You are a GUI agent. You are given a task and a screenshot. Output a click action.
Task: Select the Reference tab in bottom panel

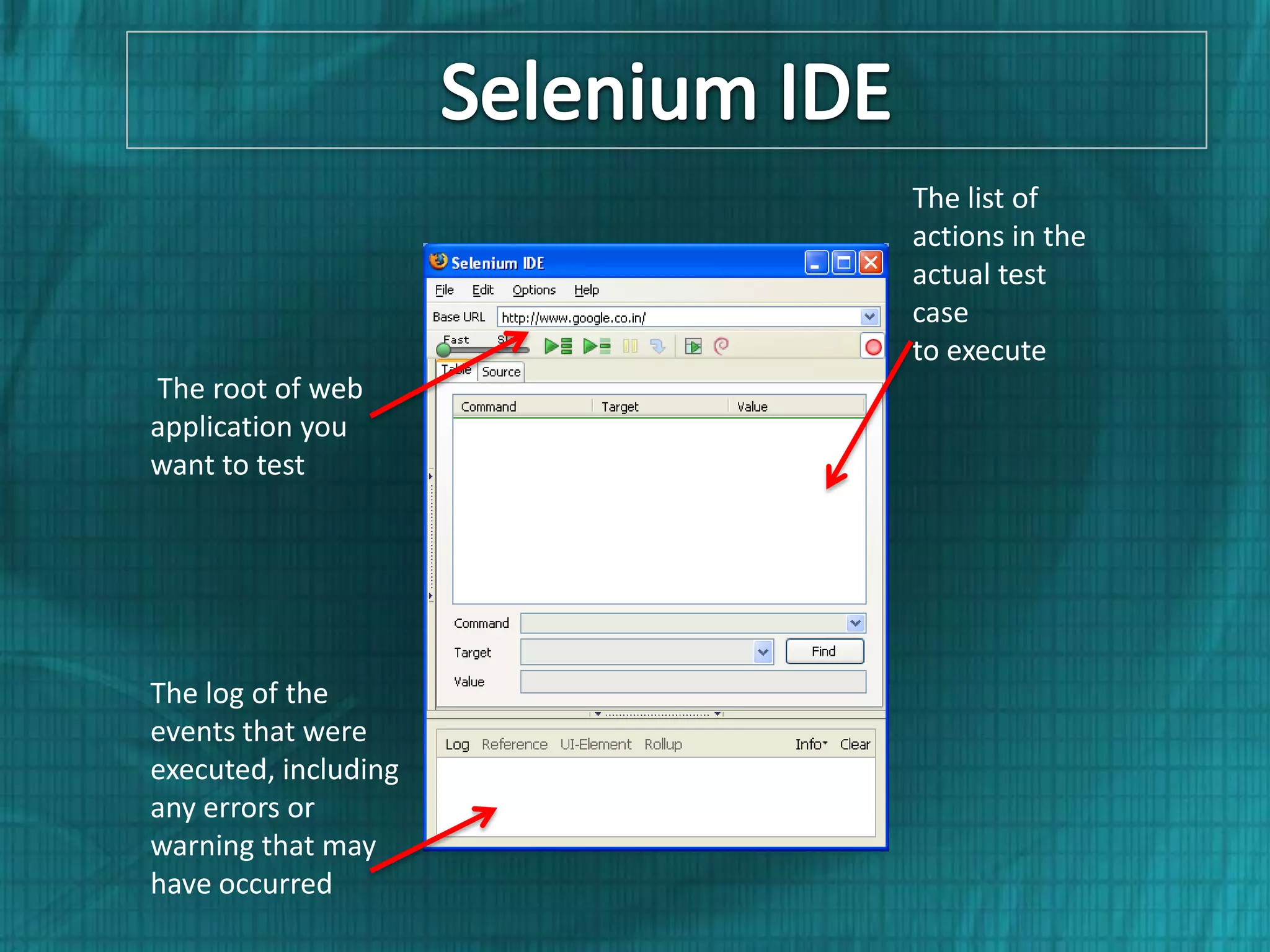click(514, 744)
